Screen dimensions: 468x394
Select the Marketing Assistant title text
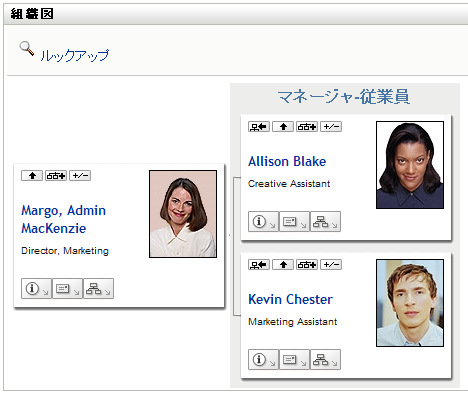click(293, 322)
